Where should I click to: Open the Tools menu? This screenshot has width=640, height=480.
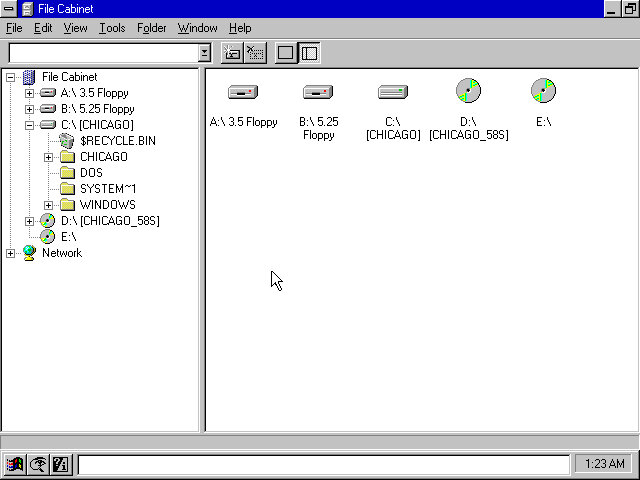coord(112,28)
